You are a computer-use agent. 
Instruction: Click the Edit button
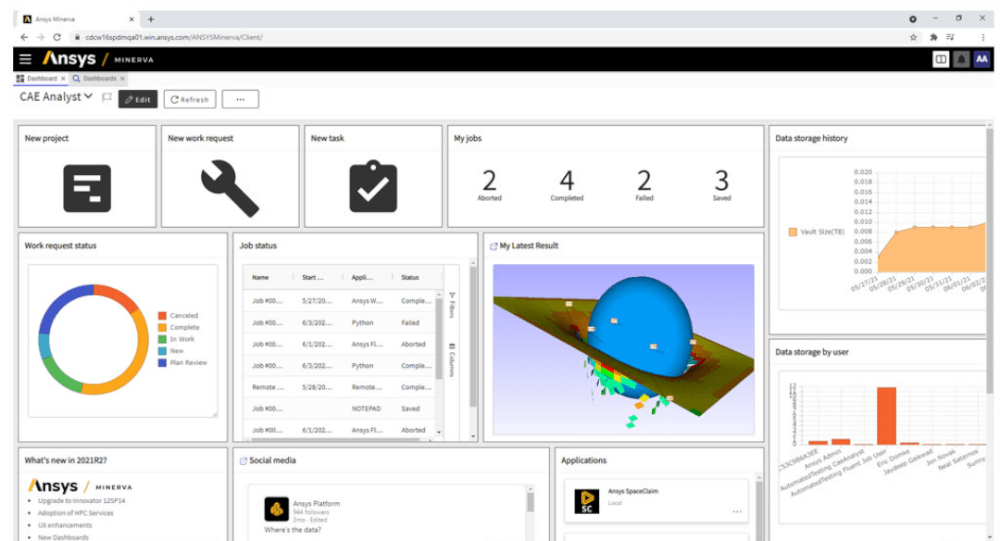pos(138,99)
